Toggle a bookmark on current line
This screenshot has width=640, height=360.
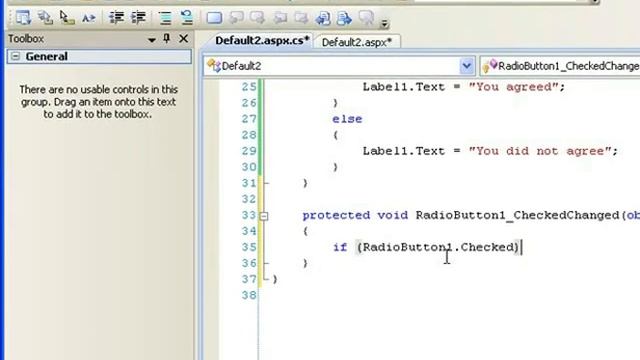point(214,18)
